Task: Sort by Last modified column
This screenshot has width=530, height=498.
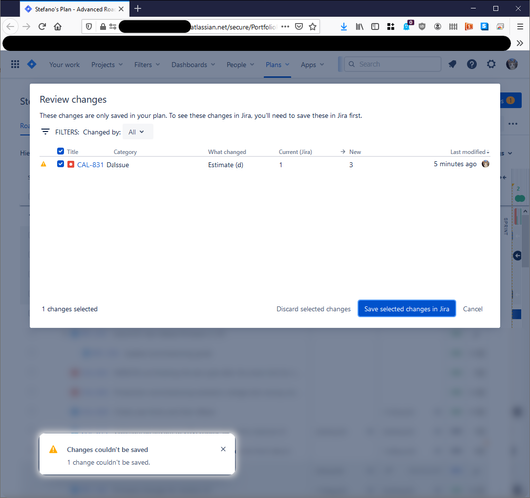Action: point(469,152)
